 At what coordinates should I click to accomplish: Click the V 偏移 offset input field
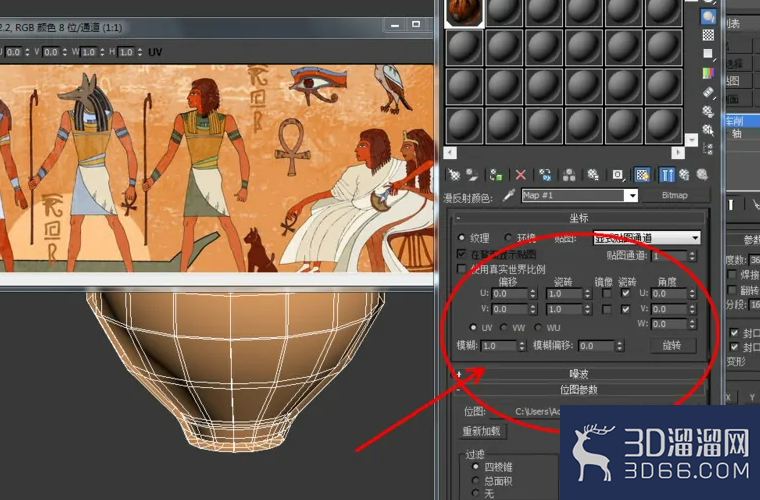click(x=509, y=309)
